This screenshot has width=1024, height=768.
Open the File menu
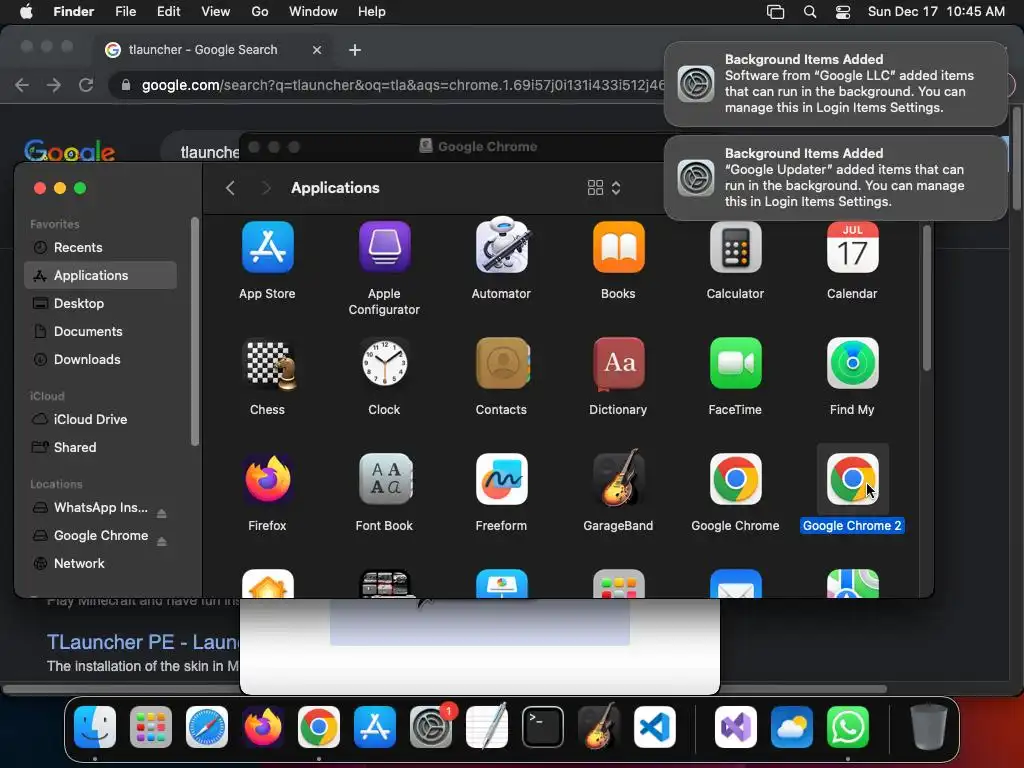click(x=125, y=12)
